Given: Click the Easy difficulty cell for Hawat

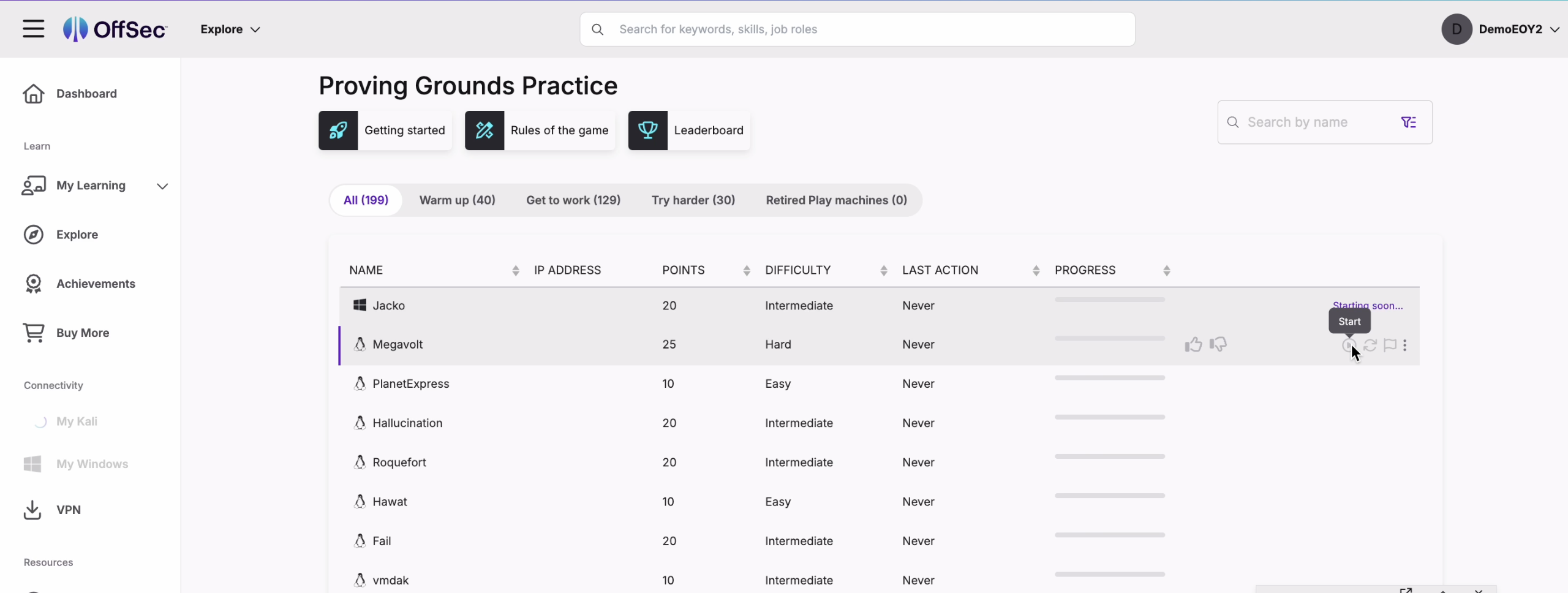Looking at the screenshot, I should pyautogui.click(x=778, y=502).
